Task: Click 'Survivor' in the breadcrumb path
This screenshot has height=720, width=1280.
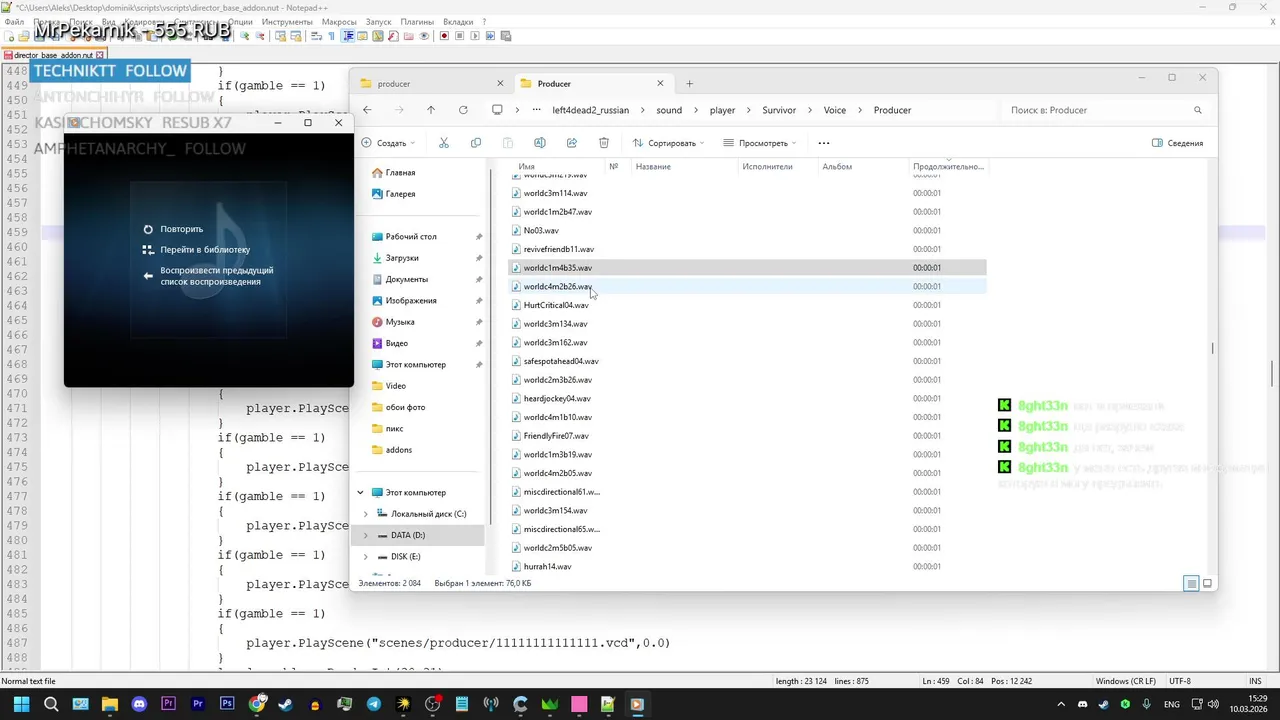Action: click(x=779, y=110)
